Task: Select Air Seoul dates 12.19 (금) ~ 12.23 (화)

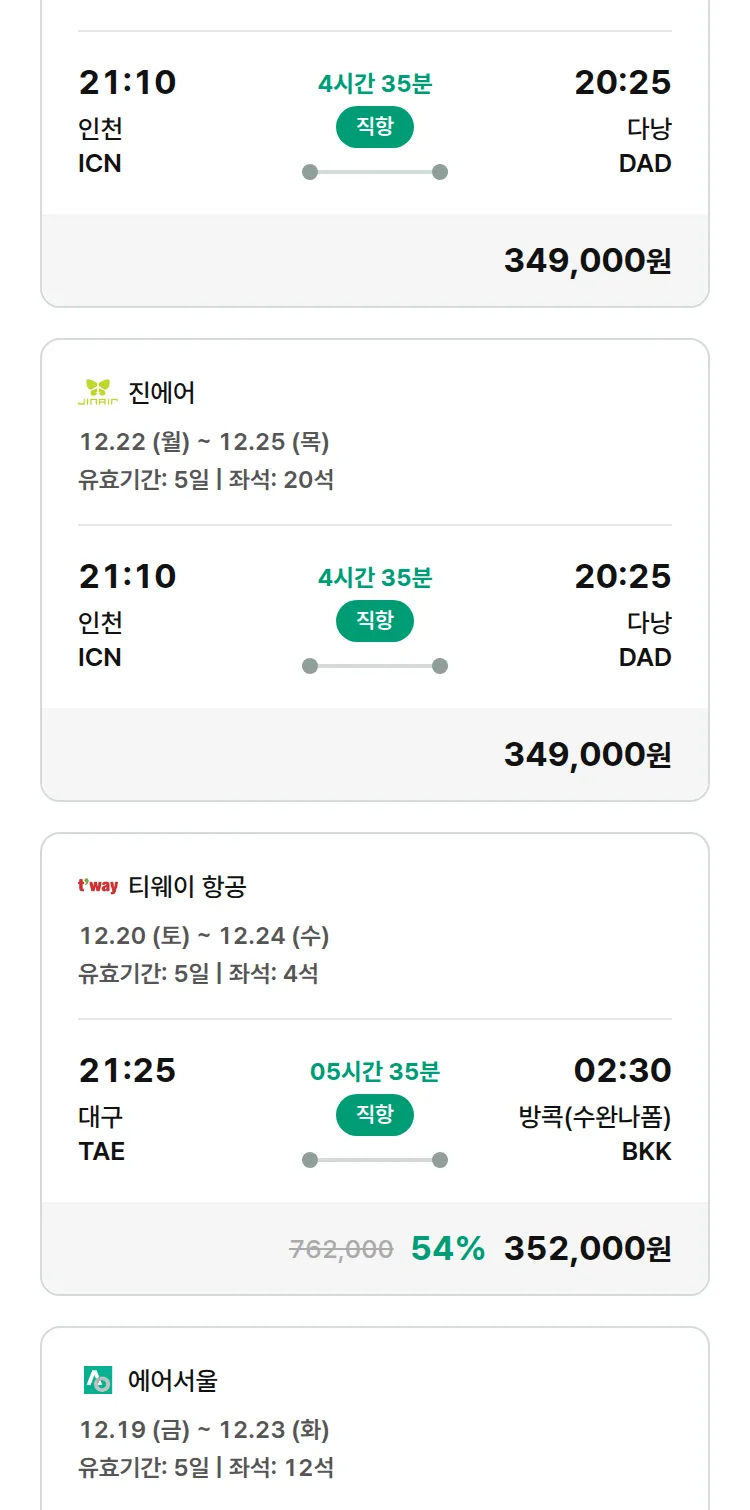Action: [x=204, y=1430]
